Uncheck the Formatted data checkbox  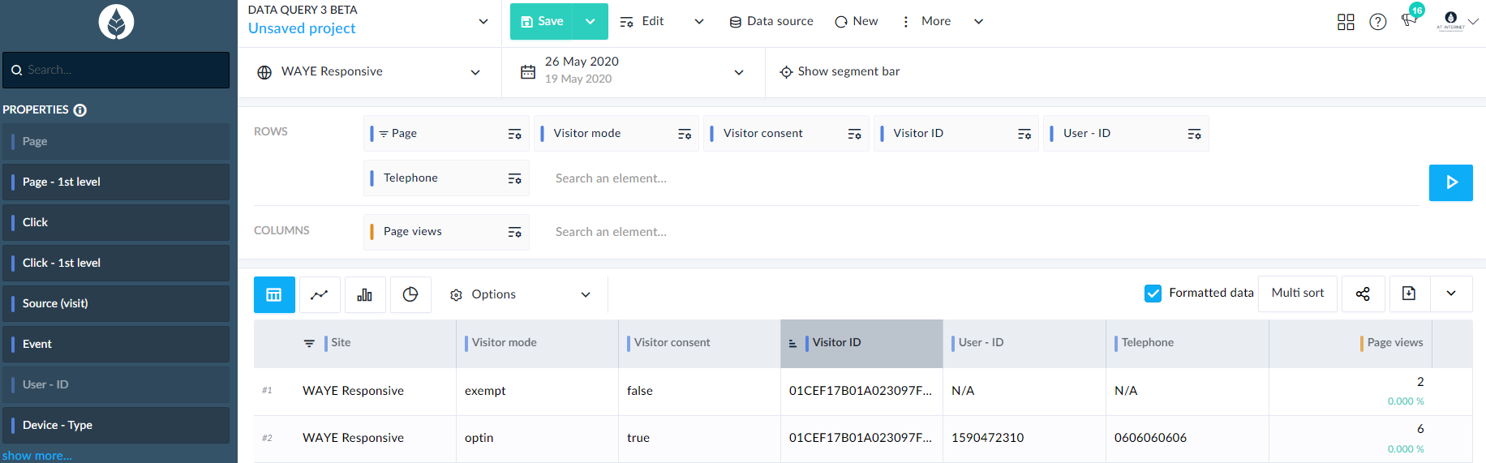1153,293
